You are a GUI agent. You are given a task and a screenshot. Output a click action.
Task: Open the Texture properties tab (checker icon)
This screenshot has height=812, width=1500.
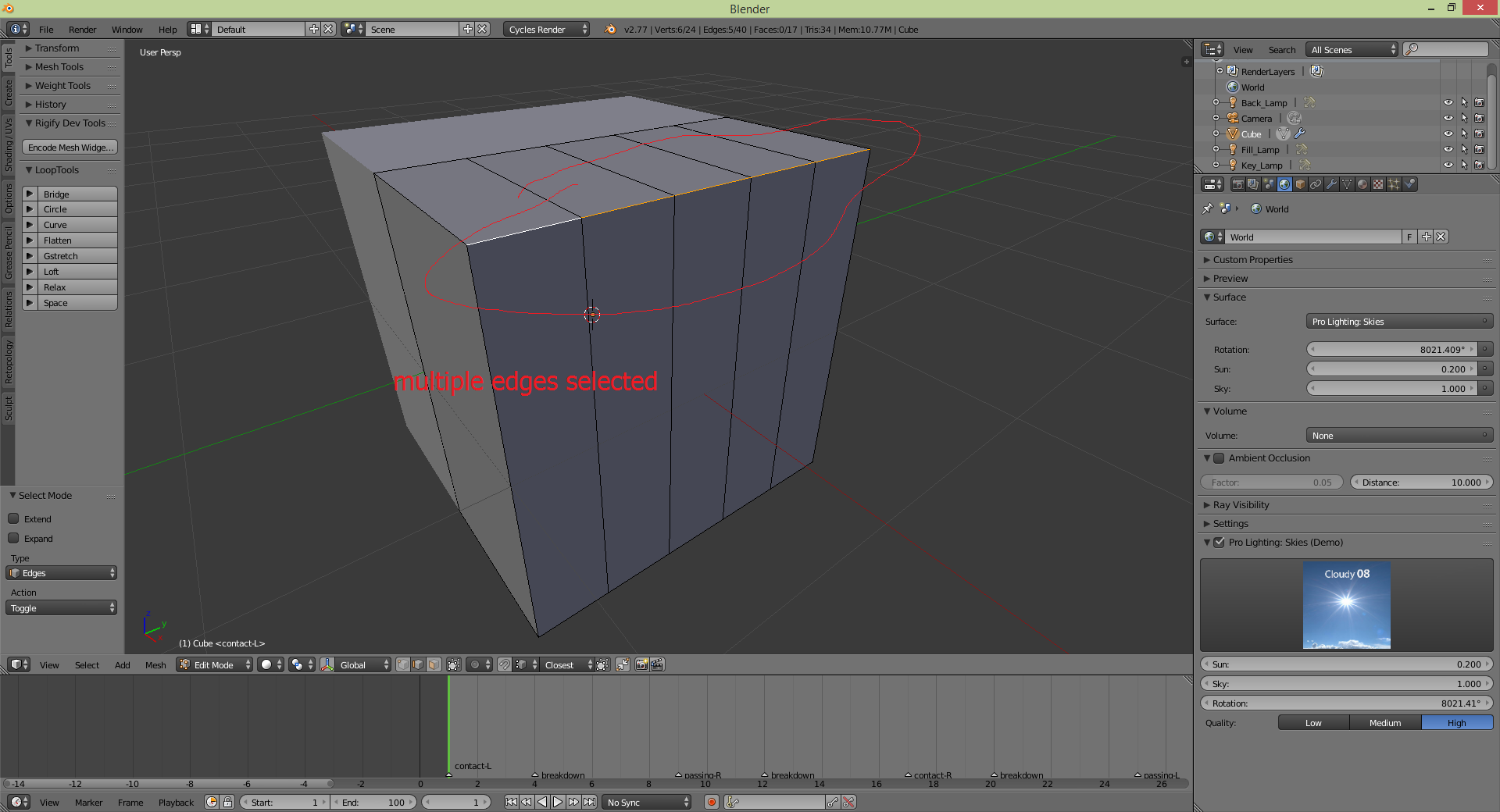tap(1378, 184)
